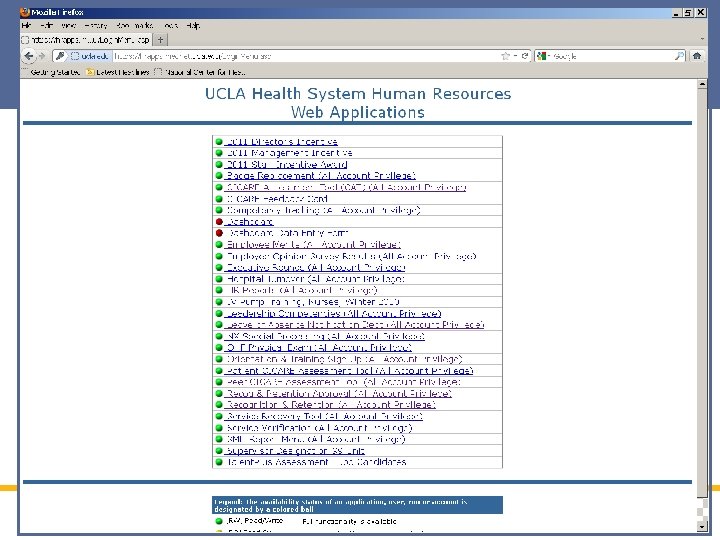Bookmark this page with the star icon
The image size is (720, 540).
[506, 56]
